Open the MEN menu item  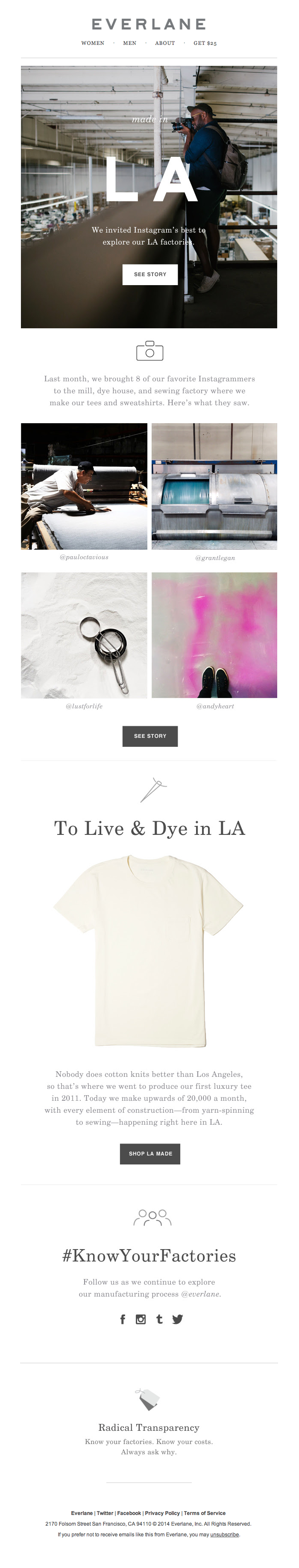click(x=129, y=43)
